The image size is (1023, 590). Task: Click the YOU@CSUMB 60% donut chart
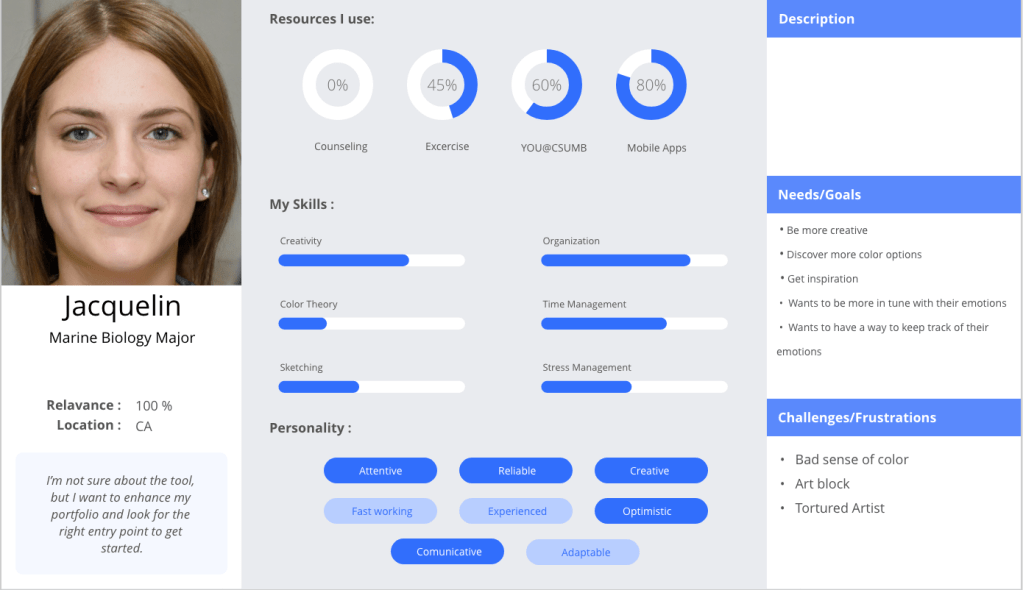point(547,85)
